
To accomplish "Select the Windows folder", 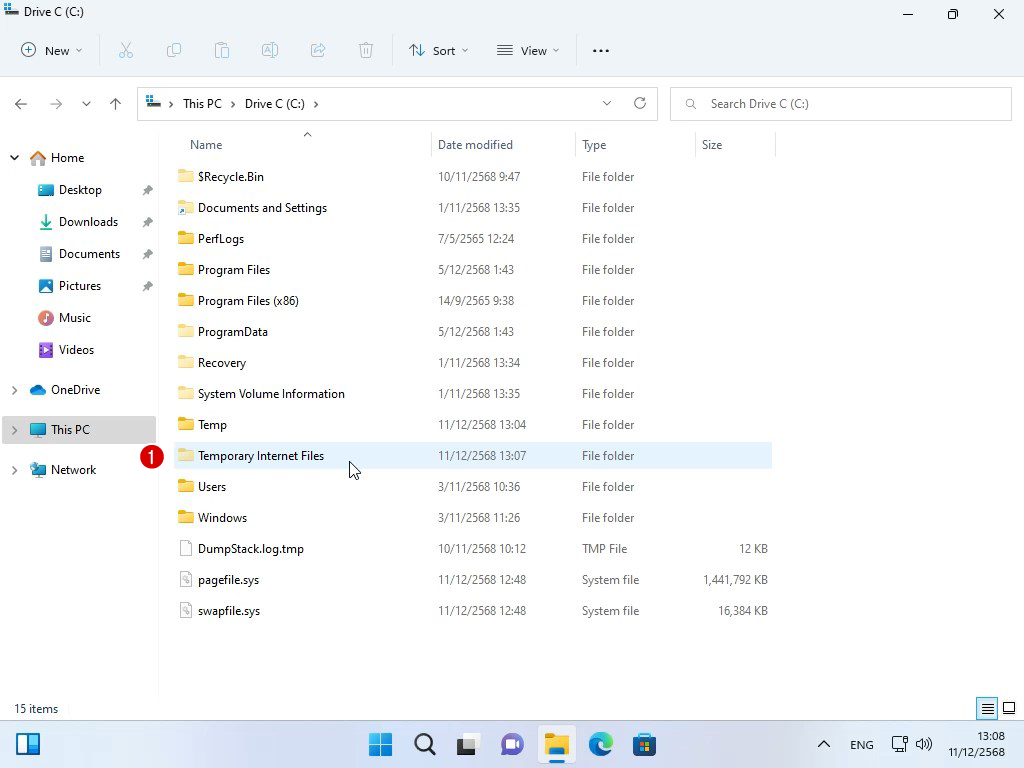I will [222, 518].
